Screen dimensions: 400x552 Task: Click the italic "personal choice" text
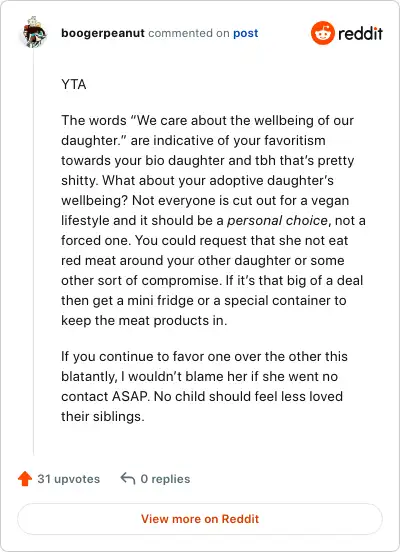(277, 220)
